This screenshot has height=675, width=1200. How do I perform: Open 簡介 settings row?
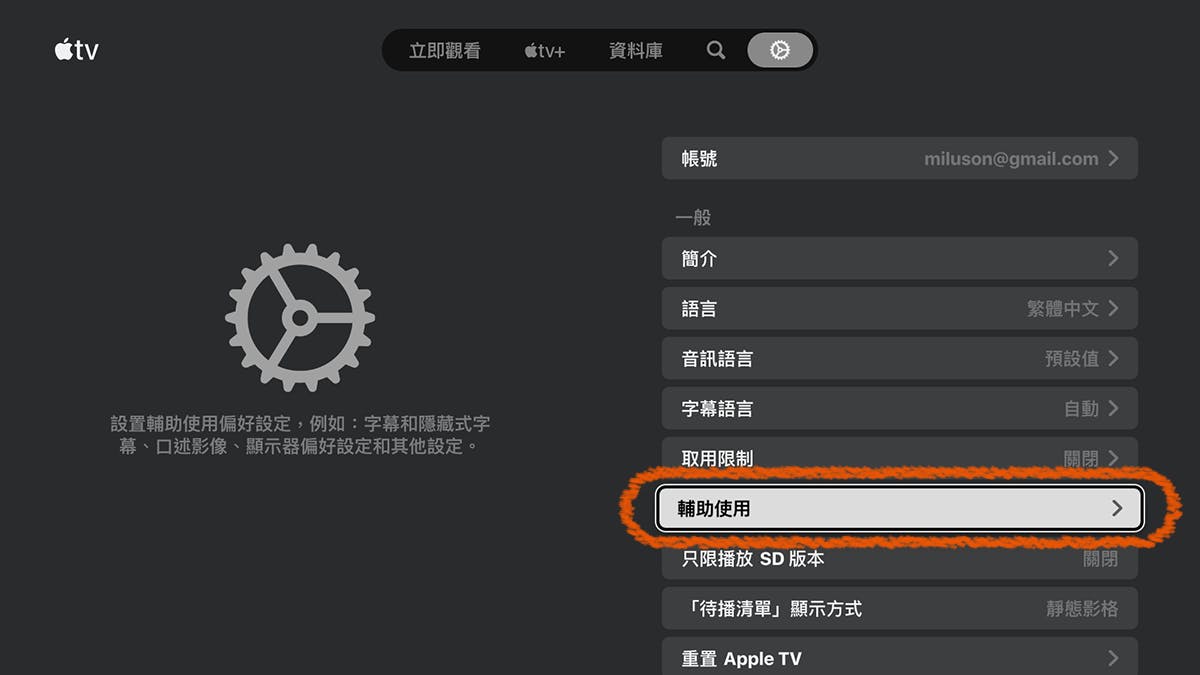tap(900, 258)
